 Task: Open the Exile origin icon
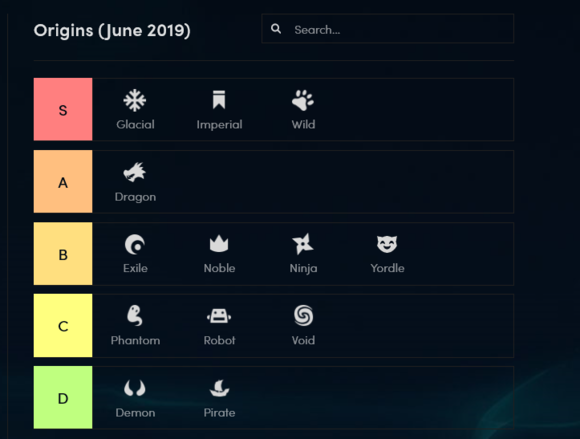tap(135, 244)
